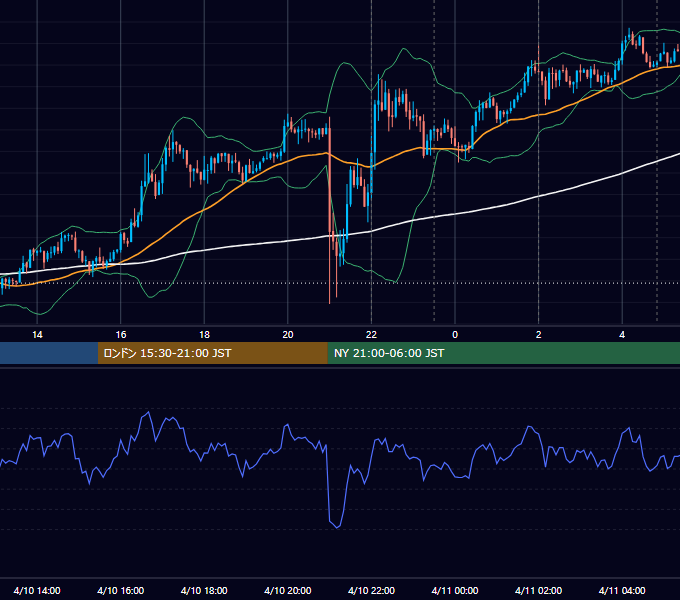The width and height of the screenshot is (680, 600).
Task: Click the '4/10 22:00' date label
Action: click(371, 590)
